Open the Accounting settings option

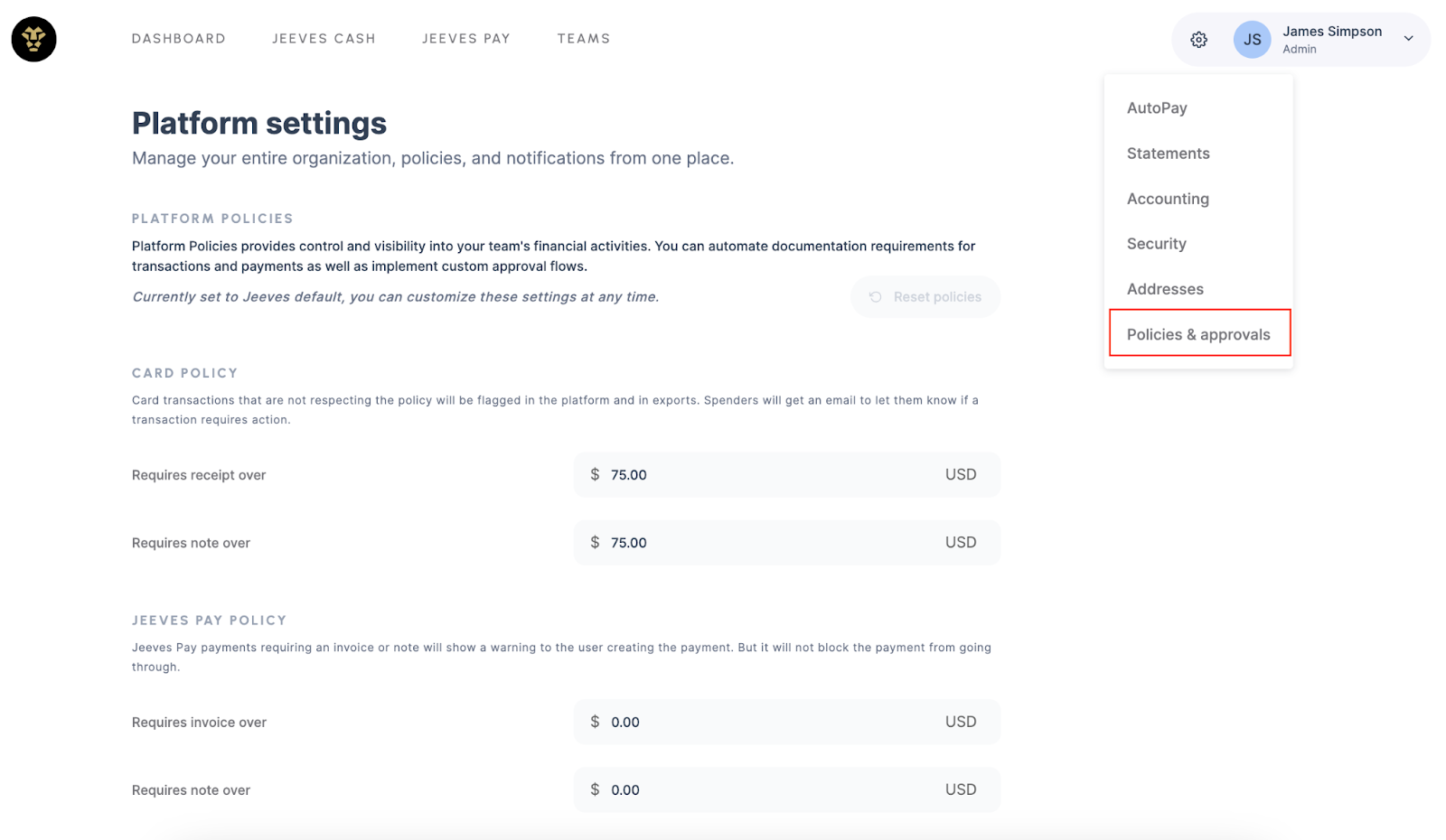1167,198
